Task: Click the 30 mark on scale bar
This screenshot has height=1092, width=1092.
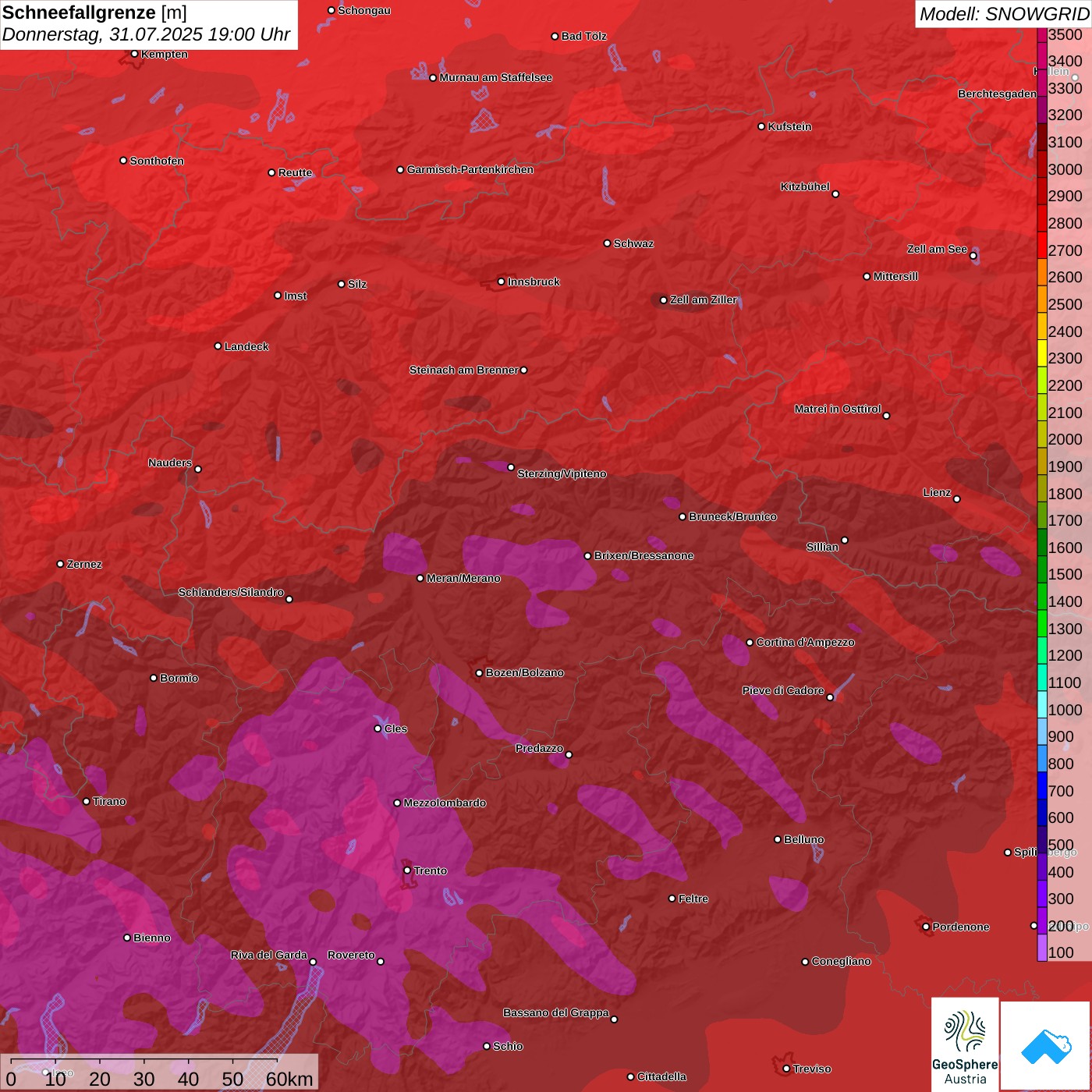Action: (144, 1079)
